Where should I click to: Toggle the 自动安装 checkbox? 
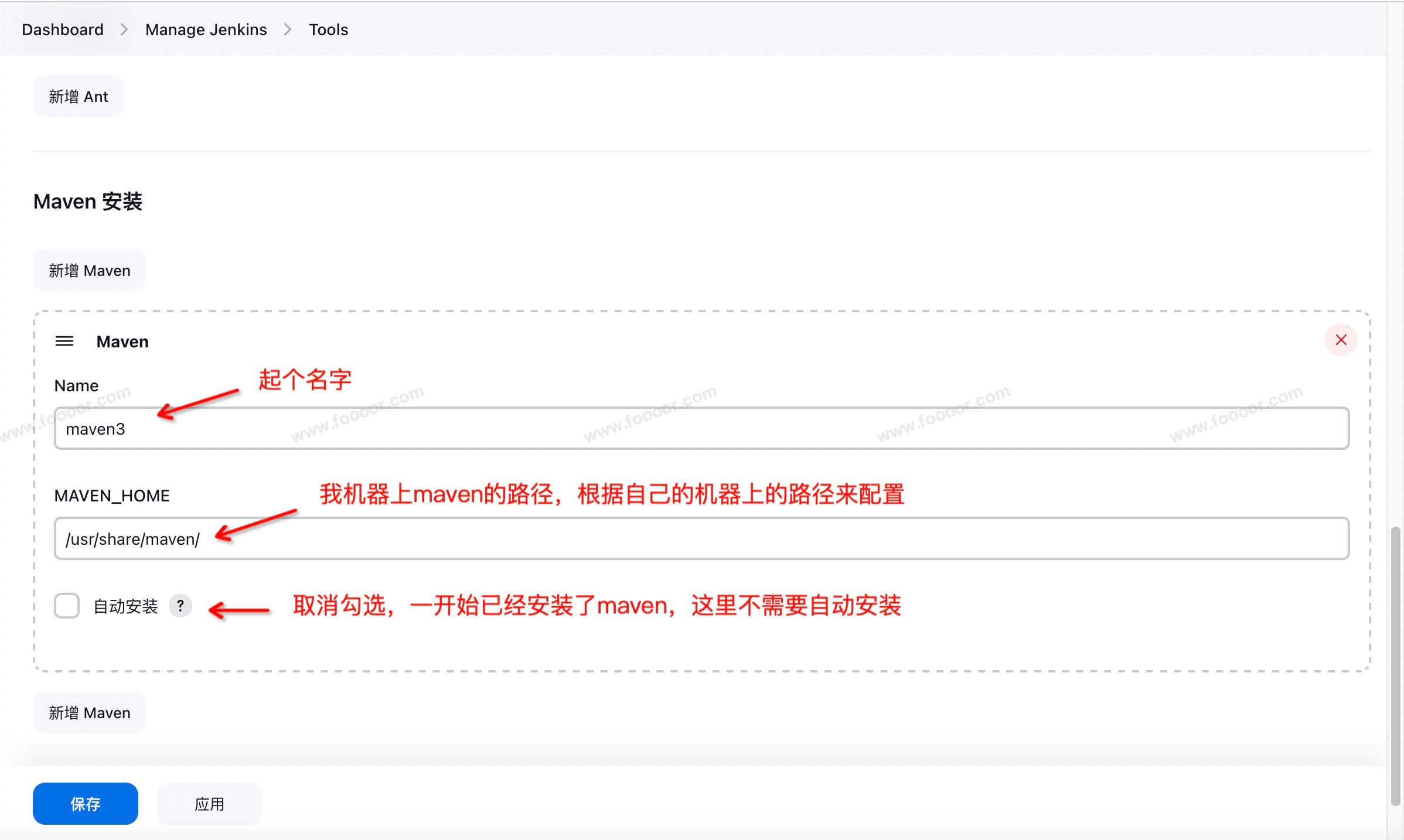click(x=67, y=606)
